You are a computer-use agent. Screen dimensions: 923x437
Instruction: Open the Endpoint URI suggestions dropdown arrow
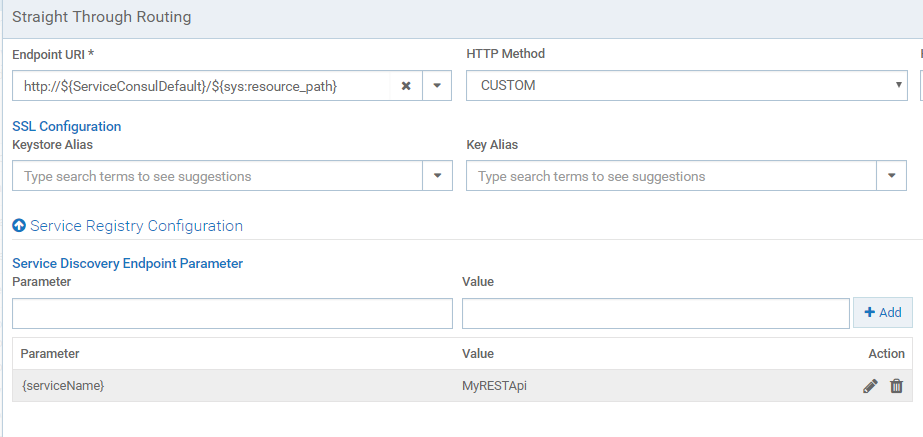coord(437,86)
